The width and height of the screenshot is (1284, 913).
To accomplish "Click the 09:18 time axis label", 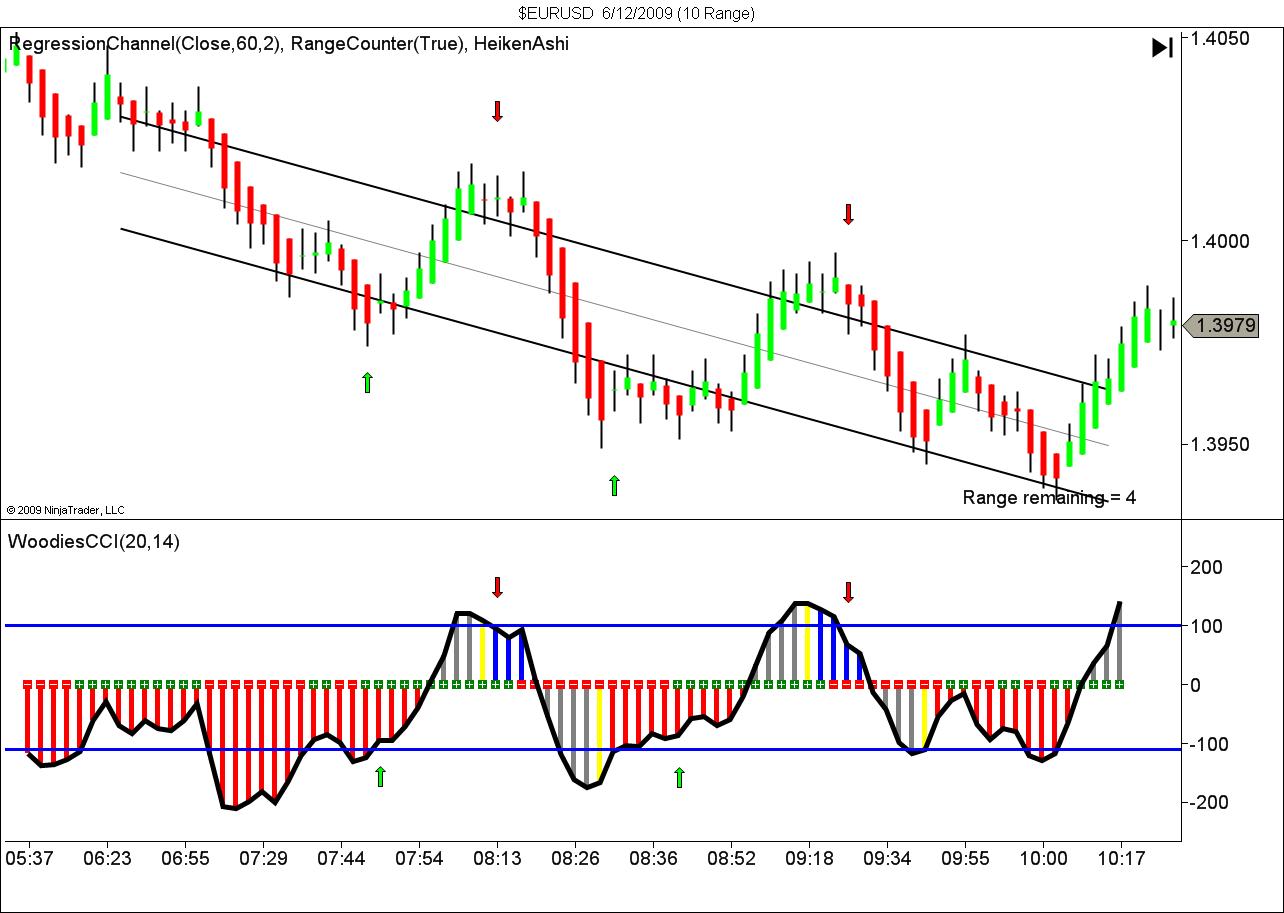I will coord(809,858).
